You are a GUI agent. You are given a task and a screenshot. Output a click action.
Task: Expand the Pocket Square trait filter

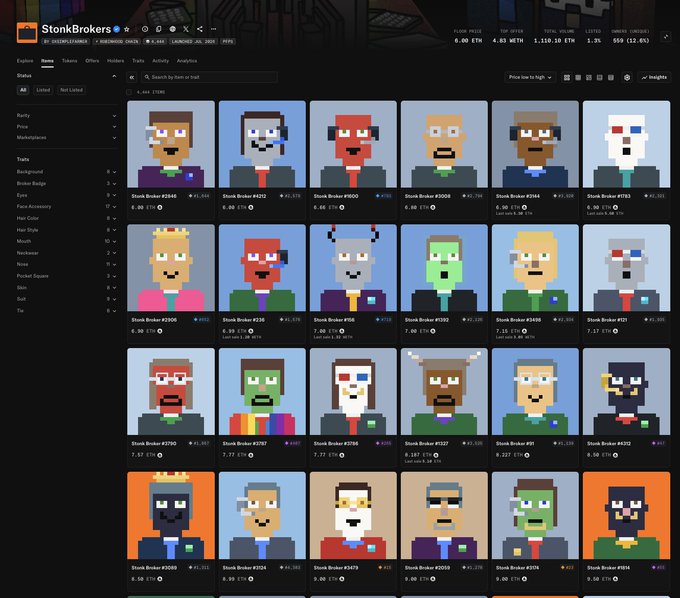tap(66, 276)
